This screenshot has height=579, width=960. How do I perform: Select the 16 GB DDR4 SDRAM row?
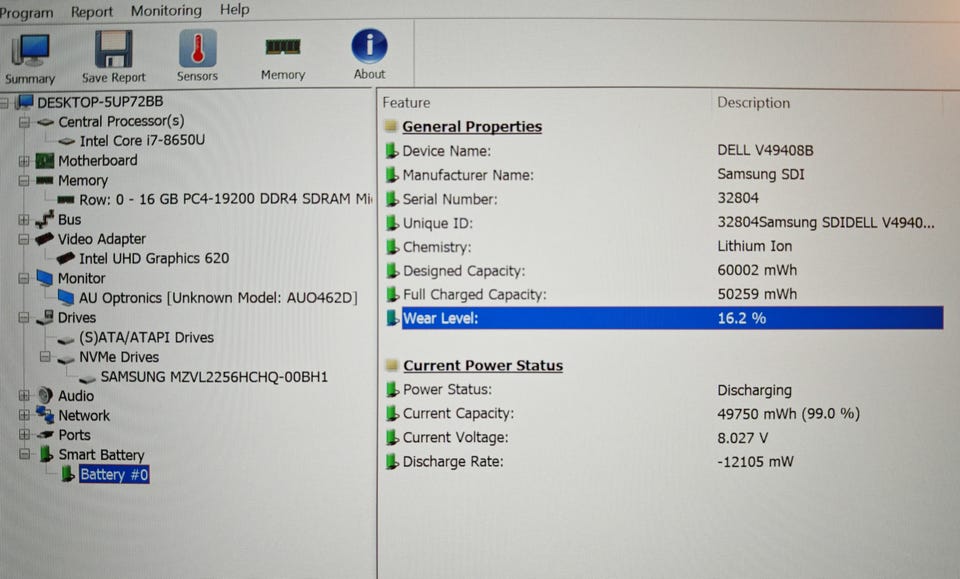tap(225, 199)
